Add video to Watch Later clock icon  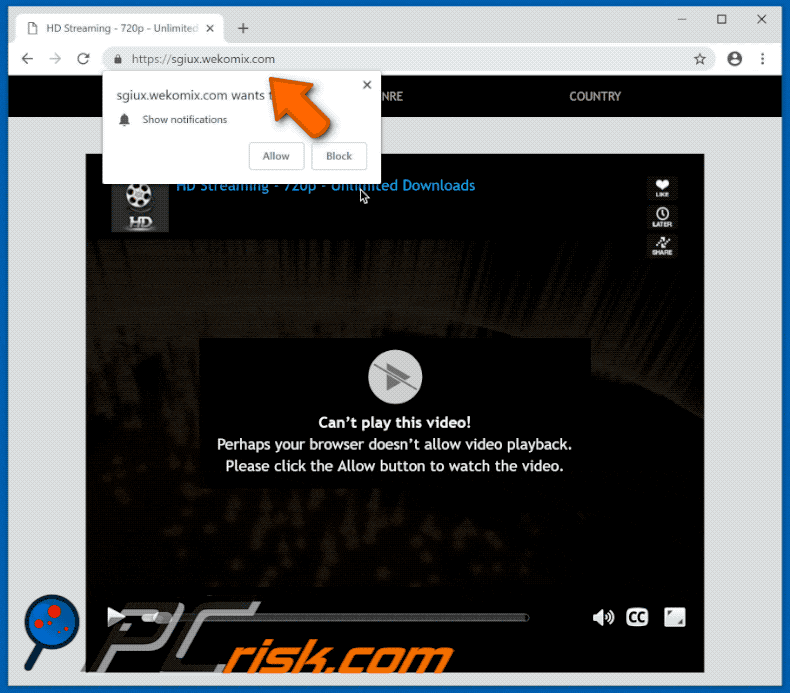tap(662, 217)
